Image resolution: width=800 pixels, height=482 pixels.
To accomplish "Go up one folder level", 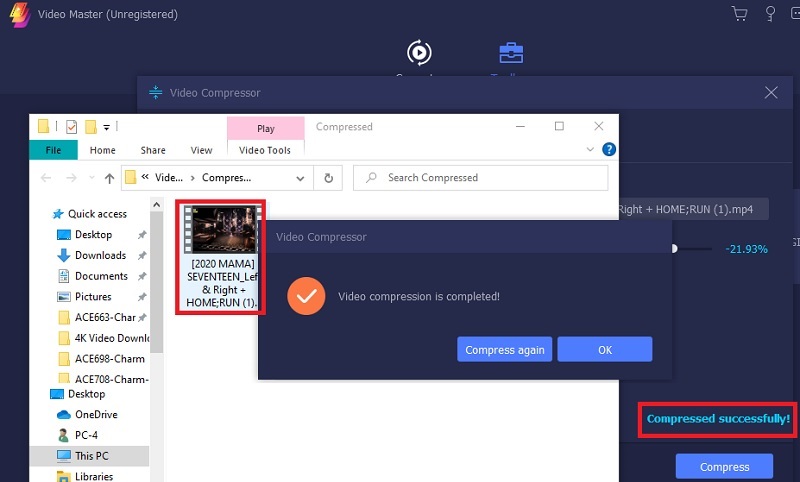I will pos(109,178).
